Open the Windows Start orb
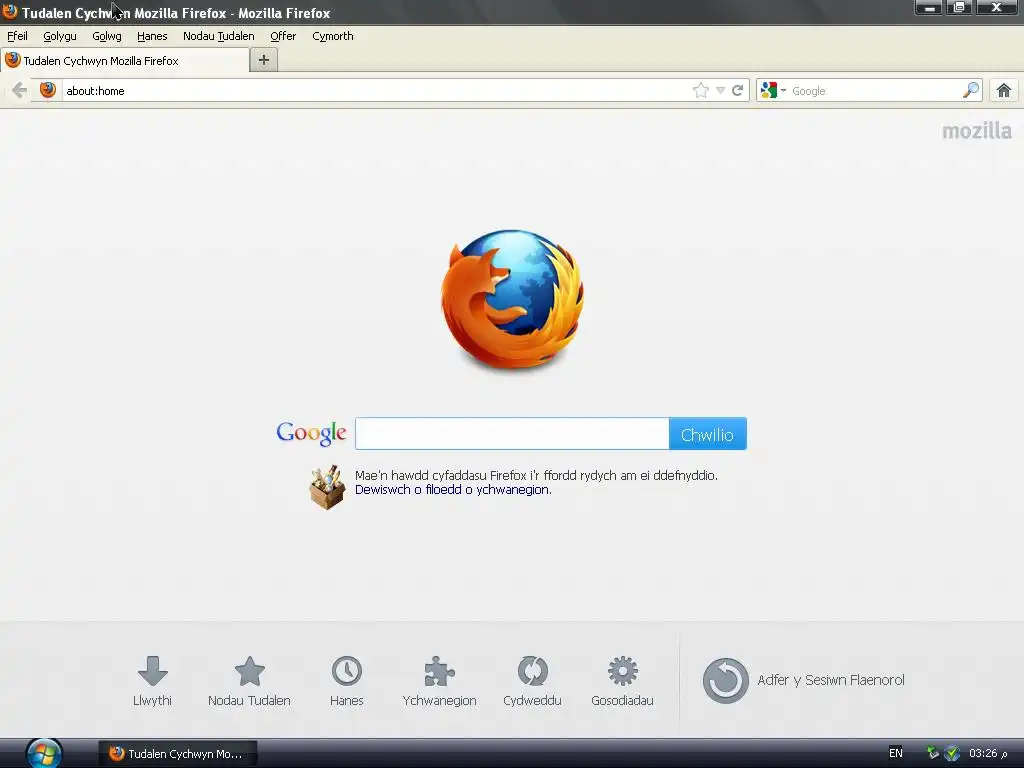The image size is (1024, 768). click(44, 753)
